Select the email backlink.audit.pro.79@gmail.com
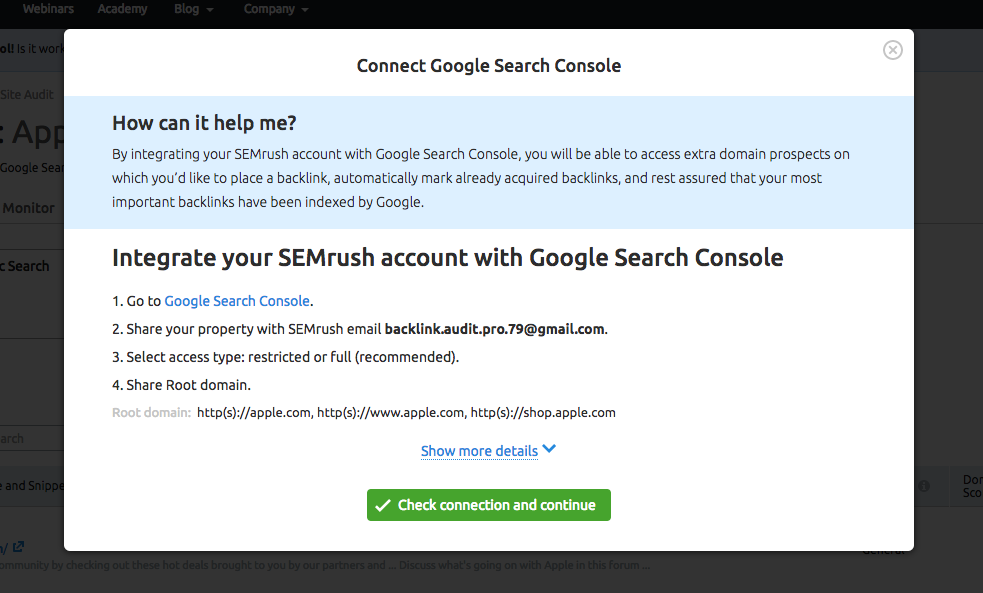Screen dimensions: 983x593 [x=495, y=329]
